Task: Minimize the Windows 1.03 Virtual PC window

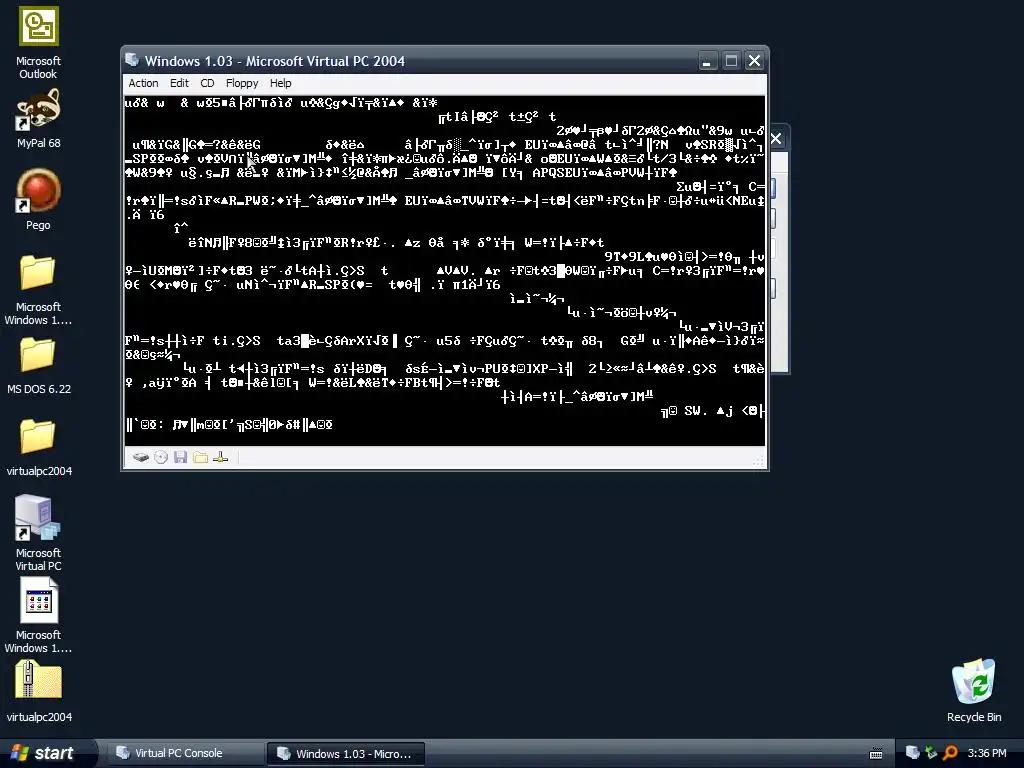Action: pos(707,61)
